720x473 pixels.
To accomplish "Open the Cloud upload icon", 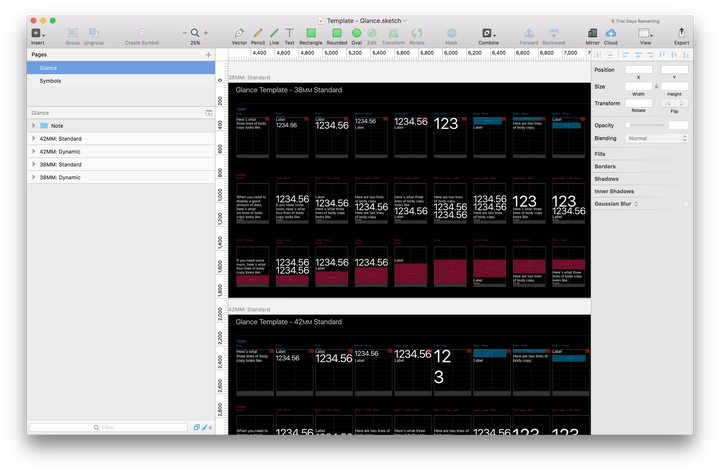I will 610,33.
